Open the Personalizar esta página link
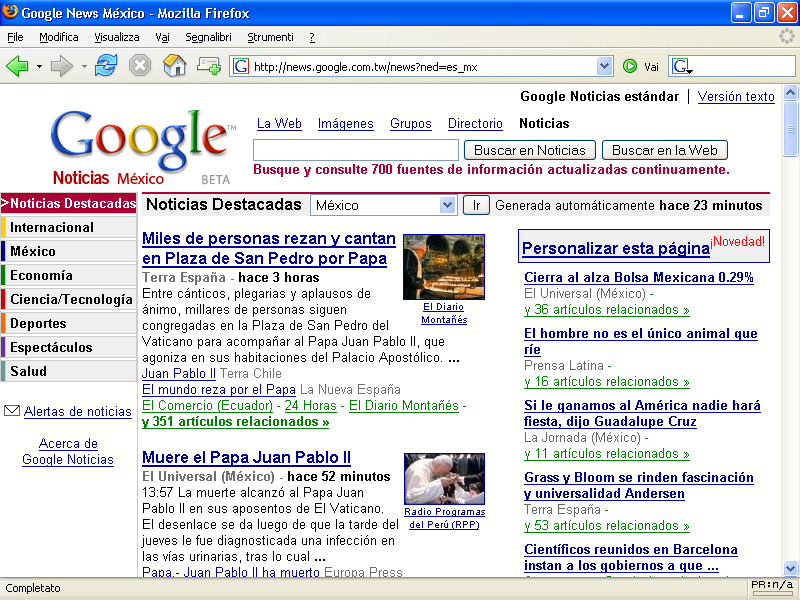Screen dimensions: 800x600 (616, 248)
